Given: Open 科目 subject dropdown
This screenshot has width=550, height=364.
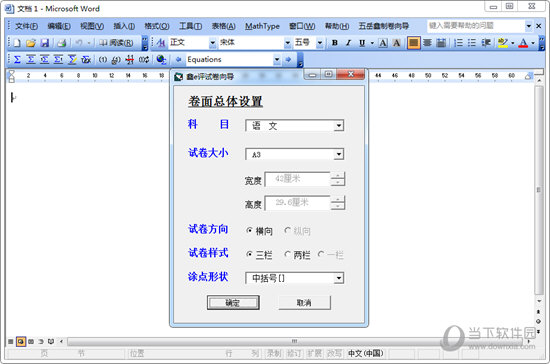Looking at the screenshot, I should click(338, 126).
